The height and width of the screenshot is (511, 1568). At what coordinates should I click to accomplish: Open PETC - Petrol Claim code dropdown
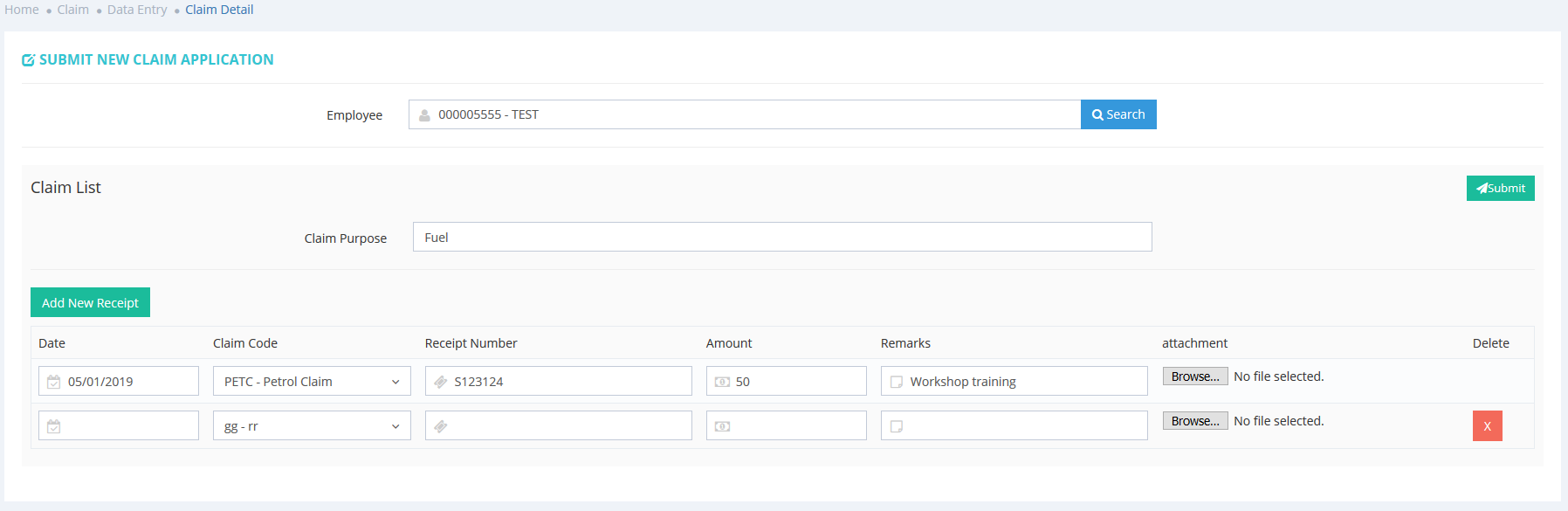(312, 382)
